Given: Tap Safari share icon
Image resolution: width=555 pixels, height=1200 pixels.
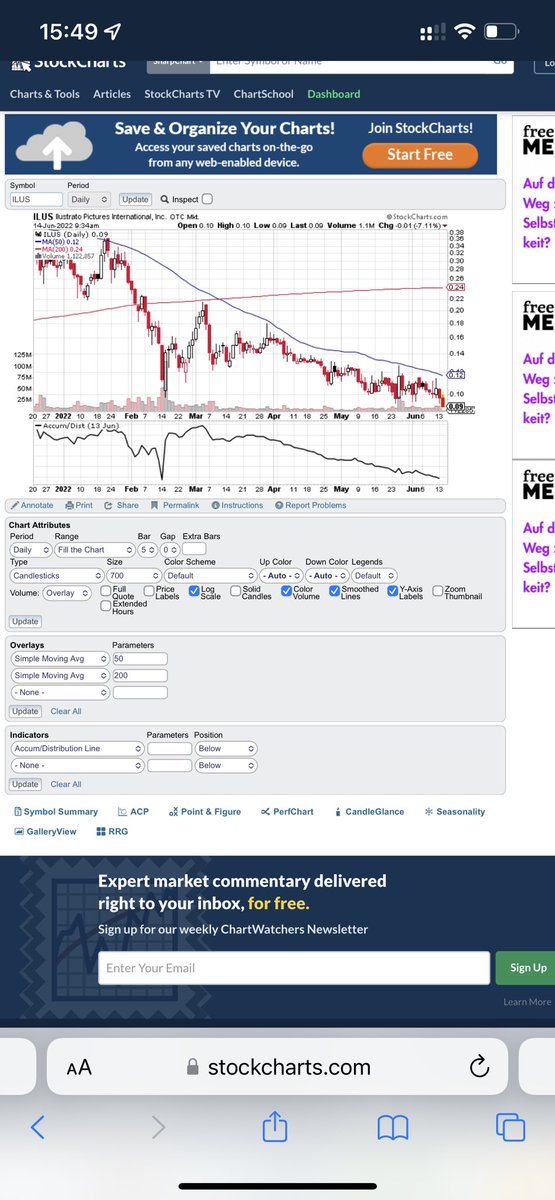Looking at the screenshot, I should 274,1126.
